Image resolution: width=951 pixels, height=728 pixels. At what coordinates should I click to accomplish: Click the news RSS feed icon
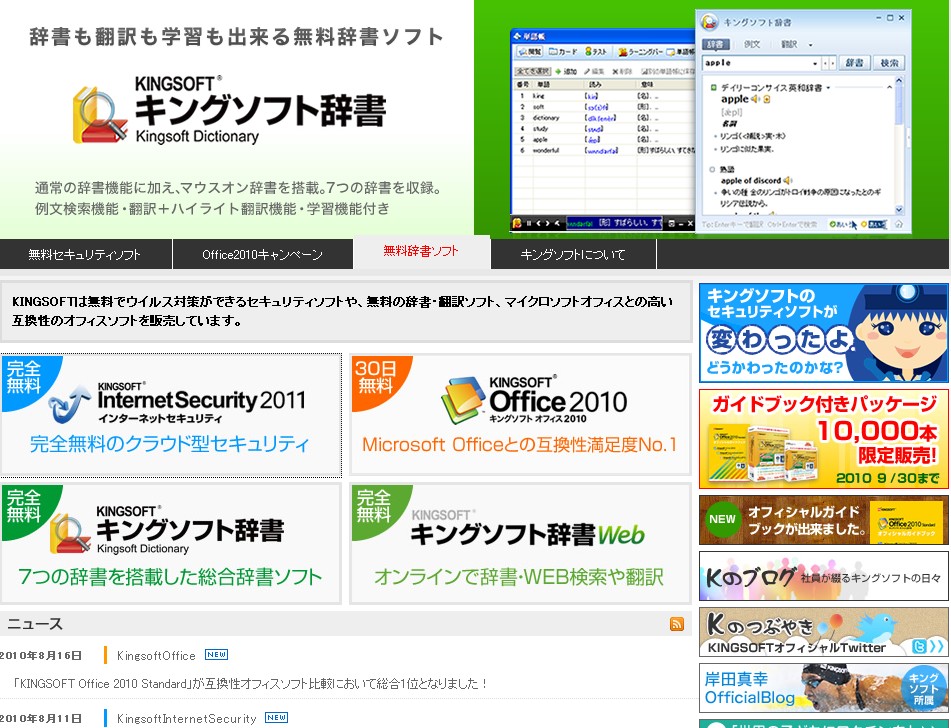(677, 624)
